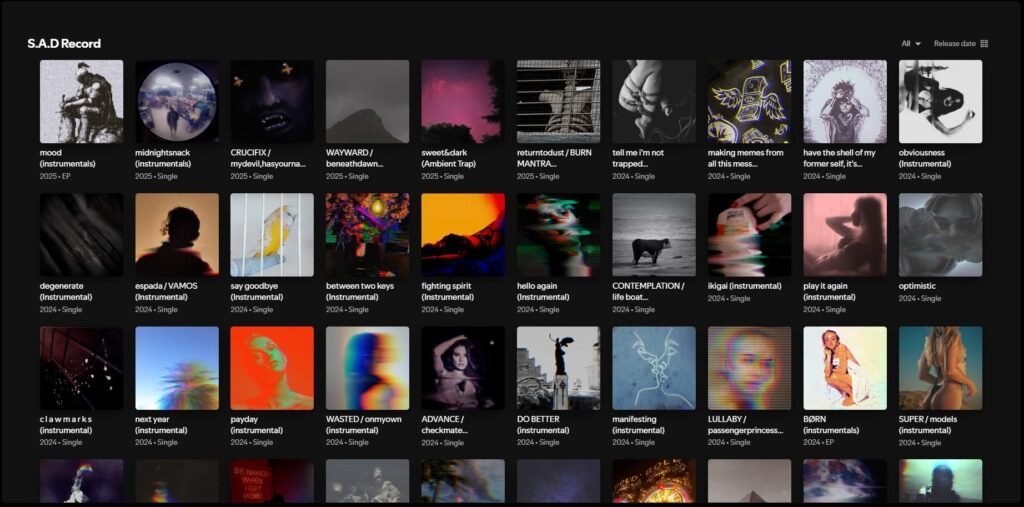Open the next year cover art

[177, 368]
